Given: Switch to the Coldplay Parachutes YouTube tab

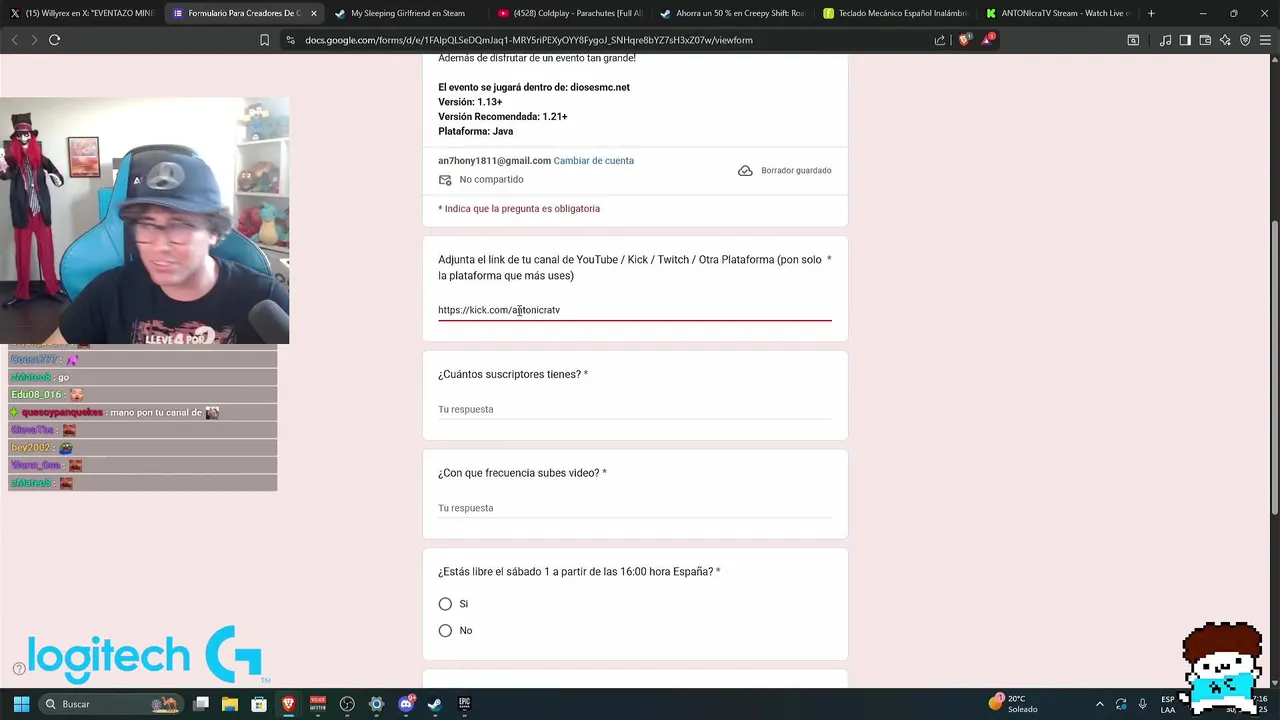Looking at the screenshot, I should click(570, 13).
